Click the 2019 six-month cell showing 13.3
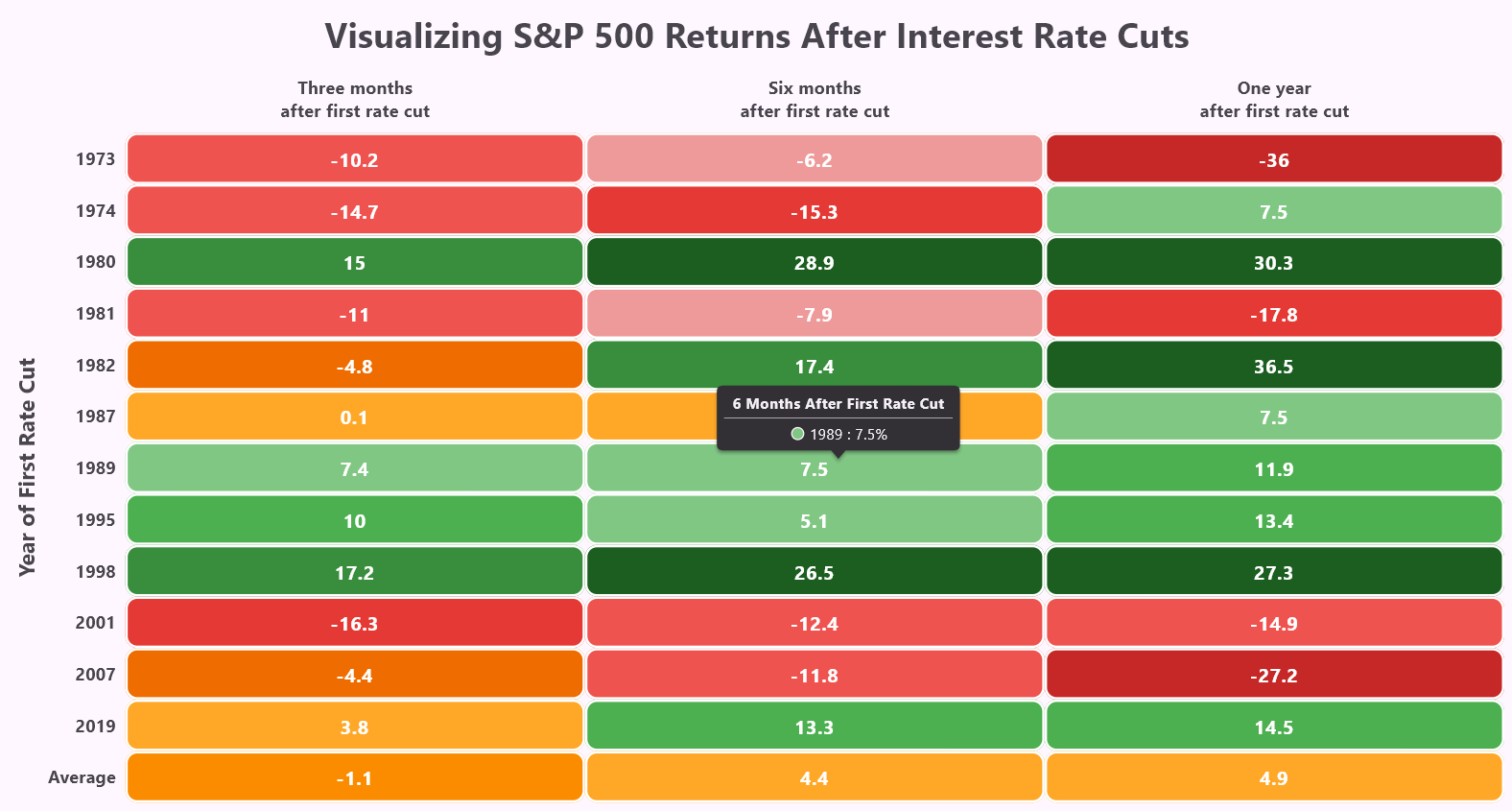This screenshot has width=1512, height=811. click(814, 727)
